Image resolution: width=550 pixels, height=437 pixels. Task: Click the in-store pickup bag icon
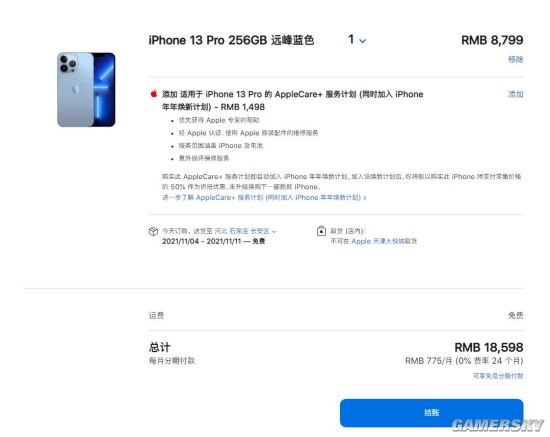(x=321, y=231)
